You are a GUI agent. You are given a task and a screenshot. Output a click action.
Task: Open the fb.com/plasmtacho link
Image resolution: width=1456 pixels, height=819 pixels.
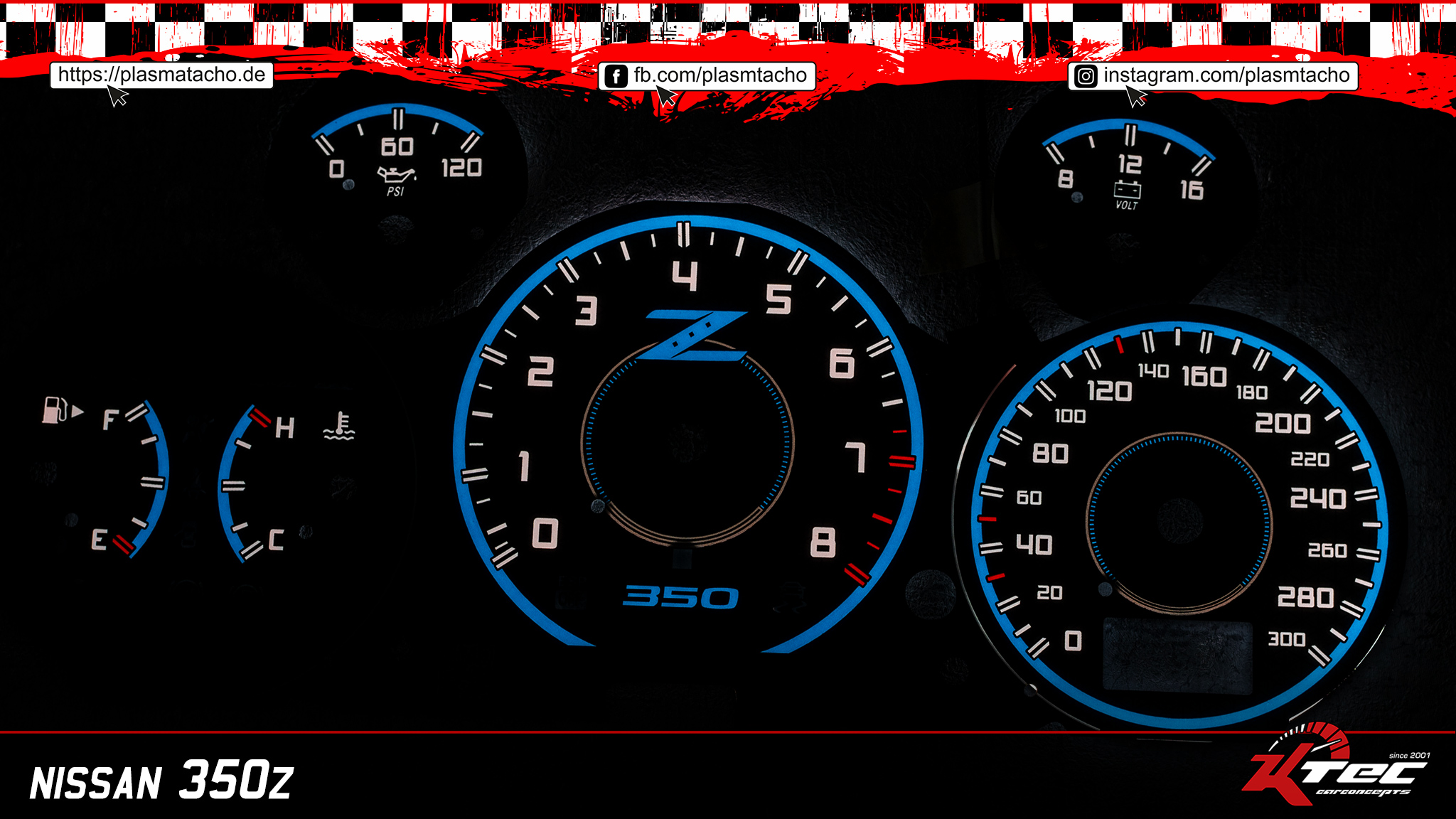pyautogui.click(x=707, y=75)
